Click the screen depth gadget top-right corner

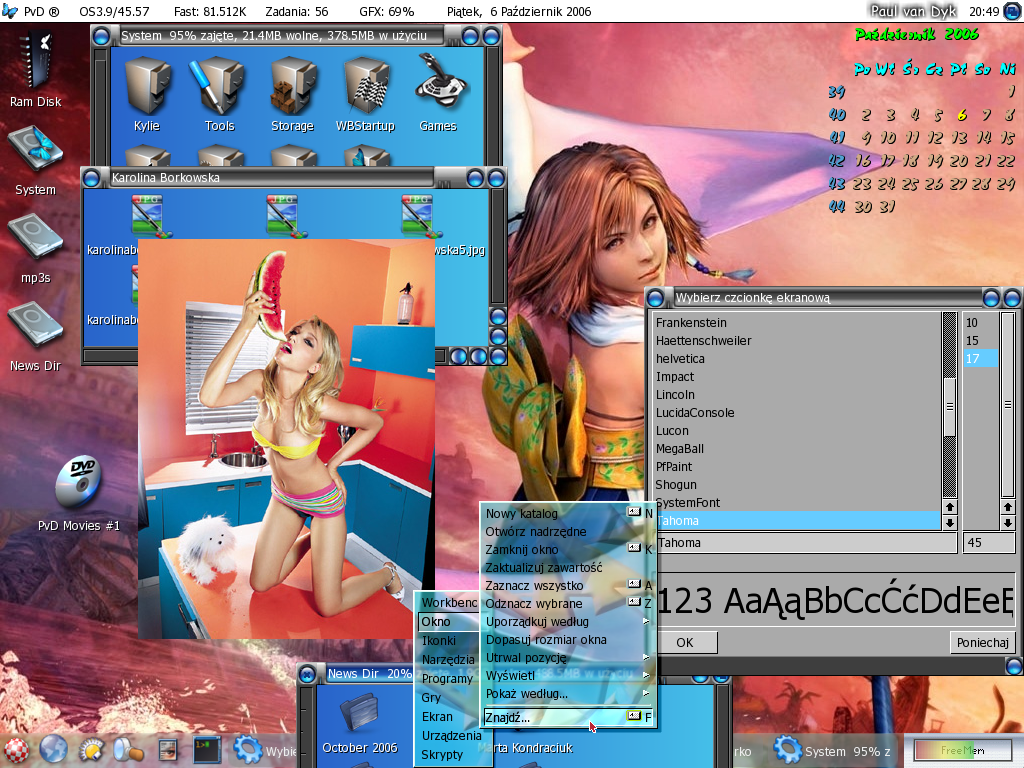click(x=1013, y=11)
